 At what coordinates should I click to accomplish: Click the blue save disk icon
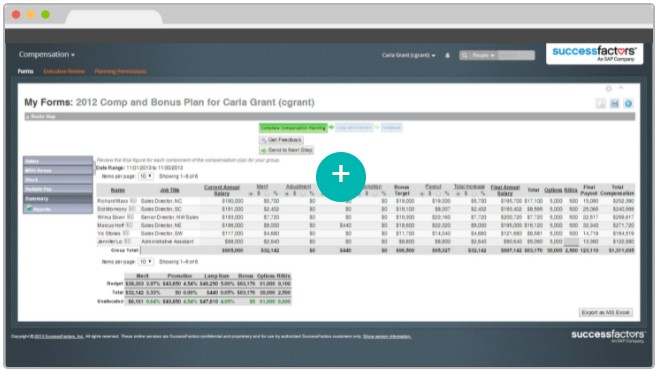click(614, 103)
